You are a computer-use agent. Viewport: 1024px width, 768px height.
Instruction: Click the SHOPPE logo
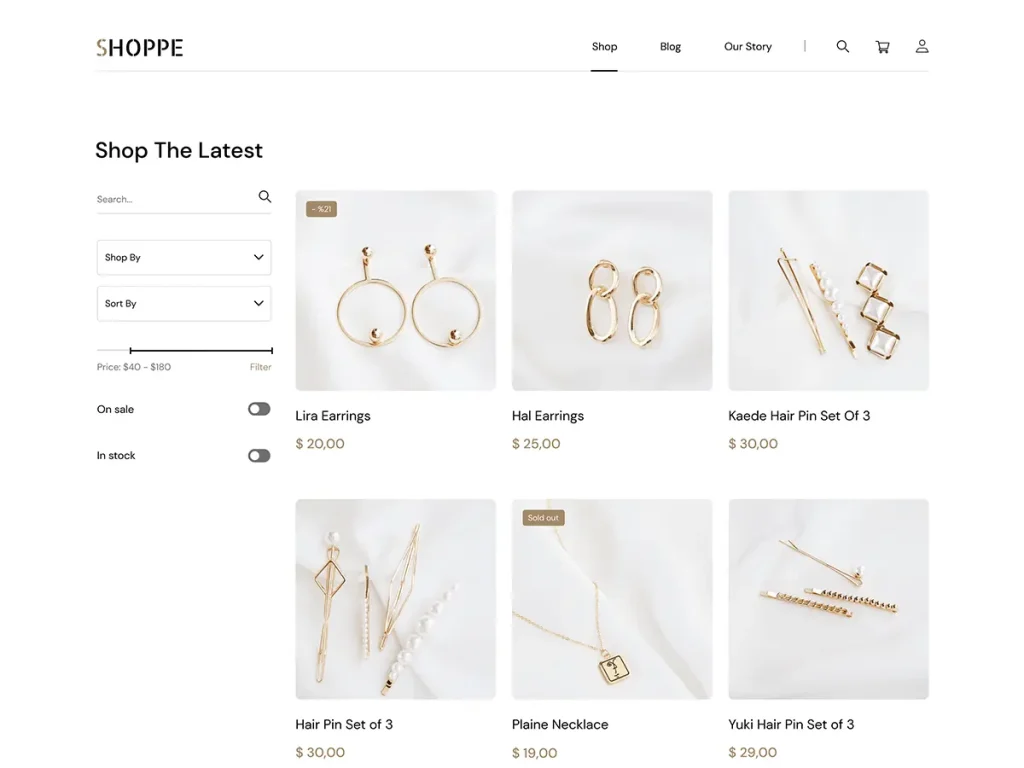point(139,47)
